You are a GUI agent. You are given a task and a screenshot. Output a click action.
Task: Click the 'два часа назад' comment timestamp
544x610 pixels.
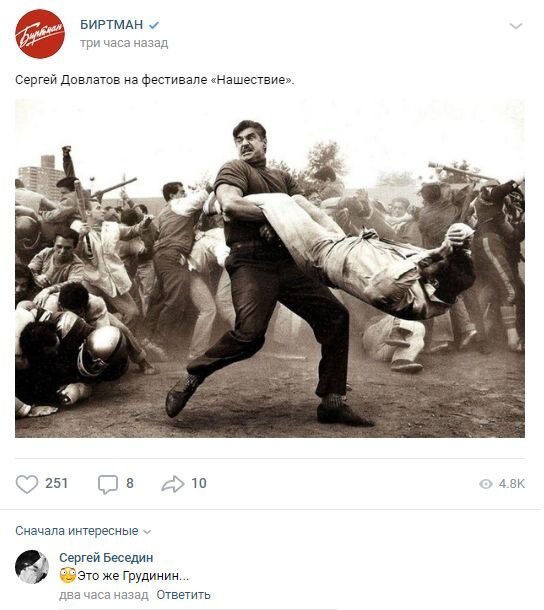[104, 595]
